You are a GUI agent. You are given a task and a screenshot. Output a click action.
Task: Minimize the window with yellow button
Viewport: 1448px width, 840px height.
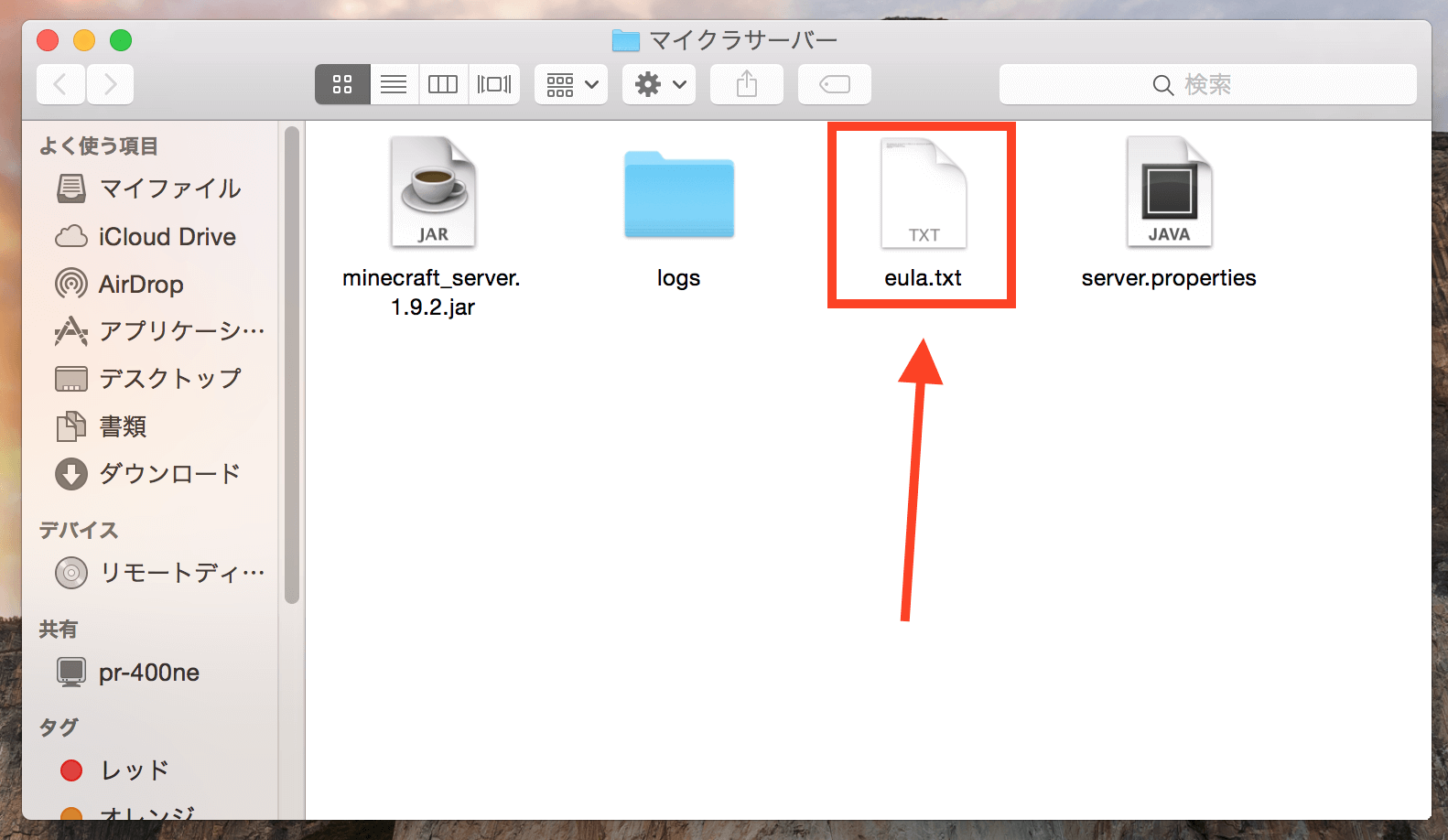[84, 40]
